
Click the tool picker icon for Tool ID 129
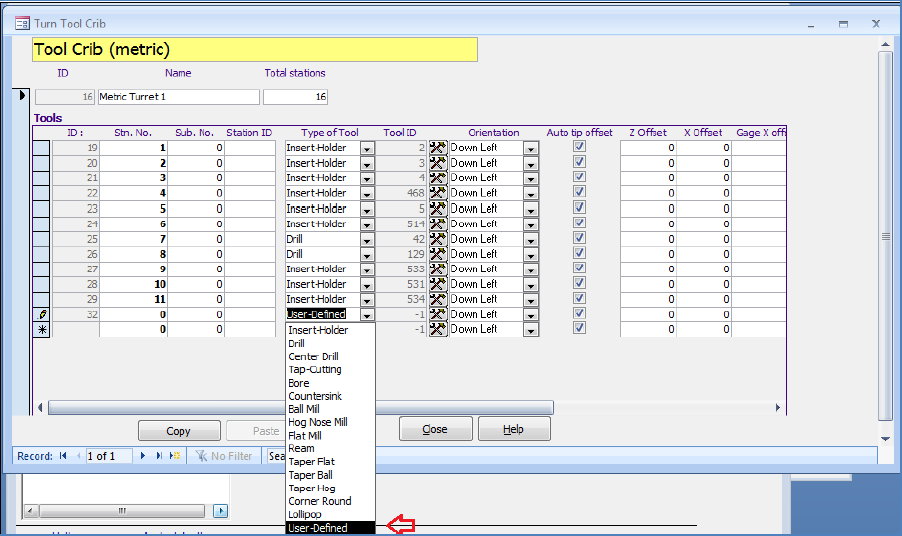437,254
